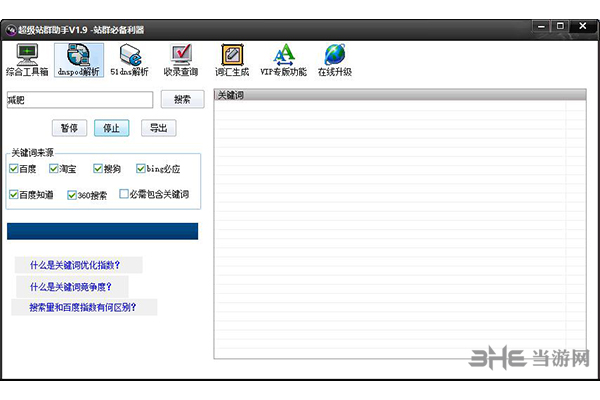Uncheck the 百度知道 option

click(14, 195)
